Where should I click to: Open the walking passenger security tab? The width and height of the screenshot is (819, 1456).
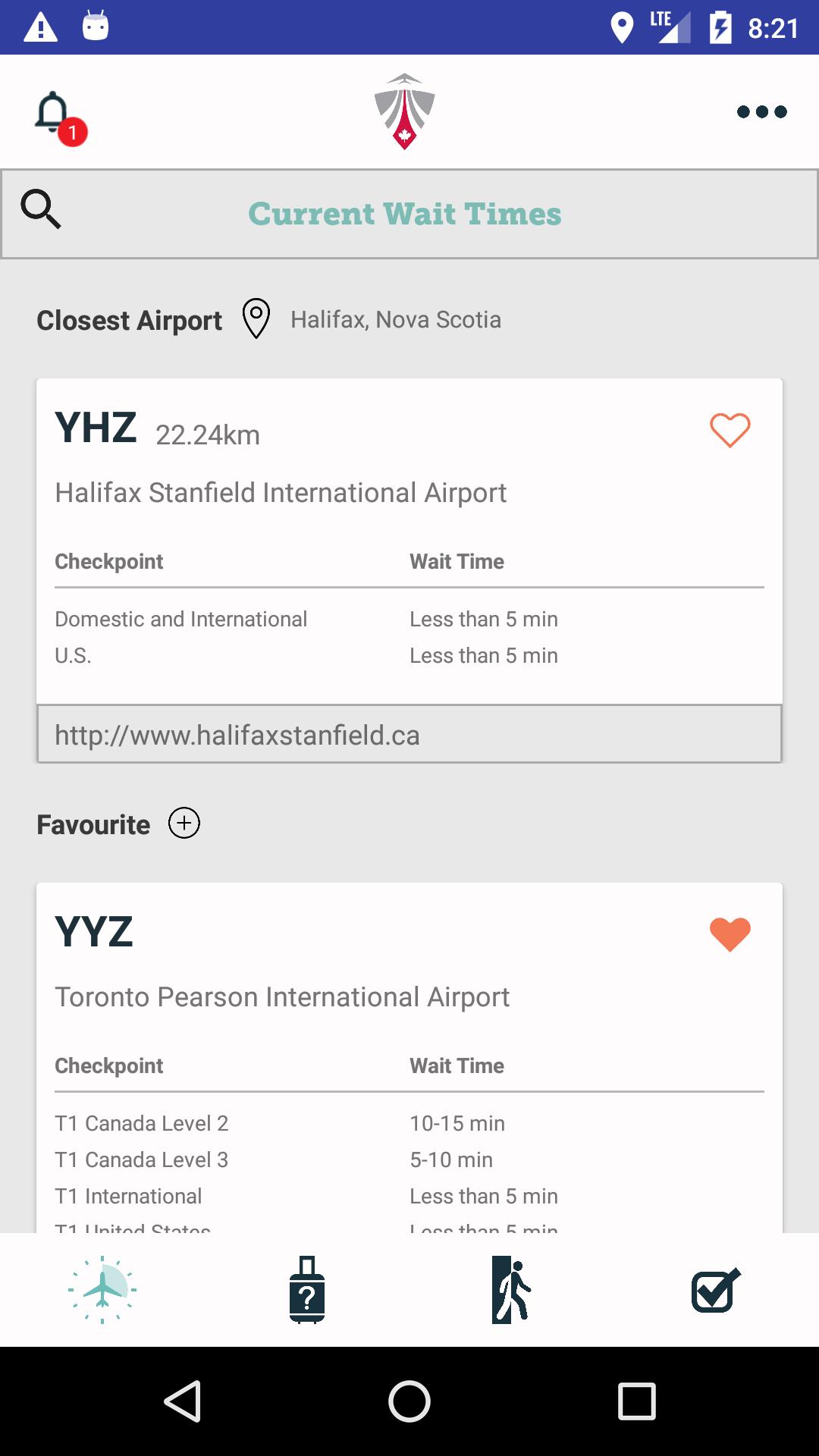(x=512, y=1289)
